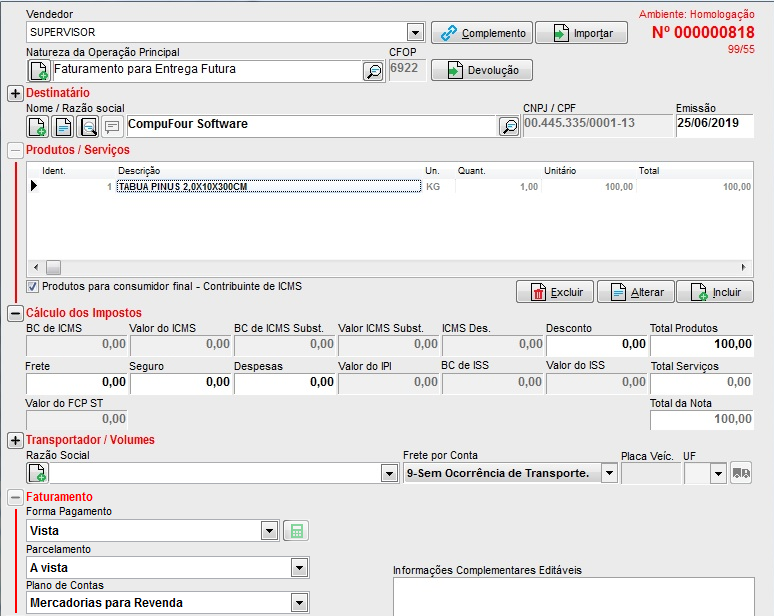This screenshot has width=774, height=616.
Task: Collapse the Cálculo dos Impostos section
Action: 15,314
